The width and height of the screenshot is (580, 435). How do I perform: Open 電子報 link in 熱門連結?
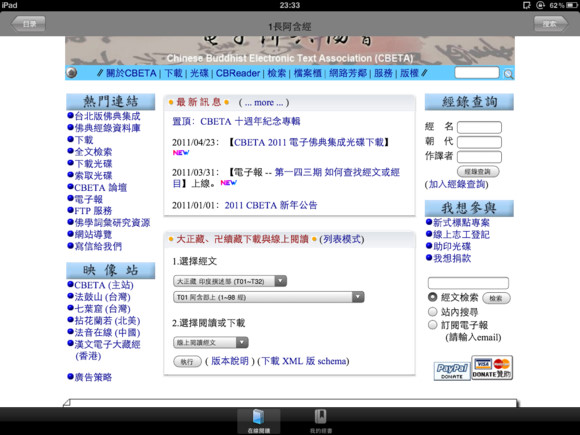click(x=88, y=199)
